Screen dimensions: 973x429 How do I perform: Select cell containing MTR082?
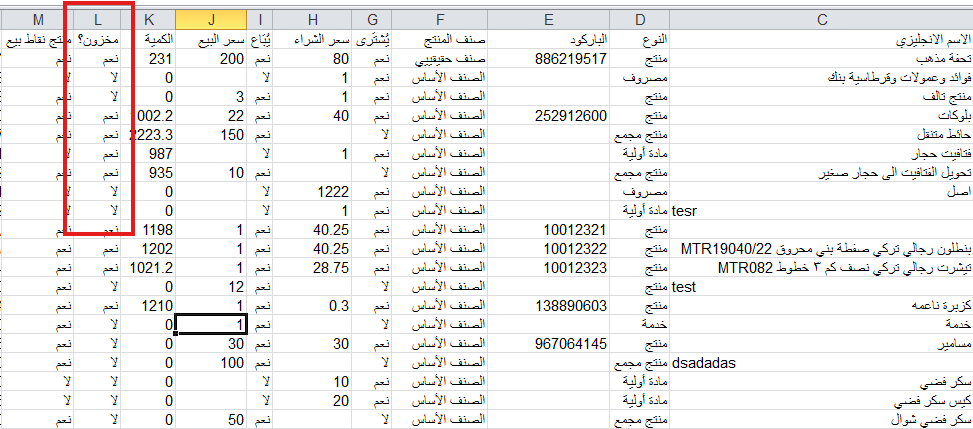click(x=822, y=268)
